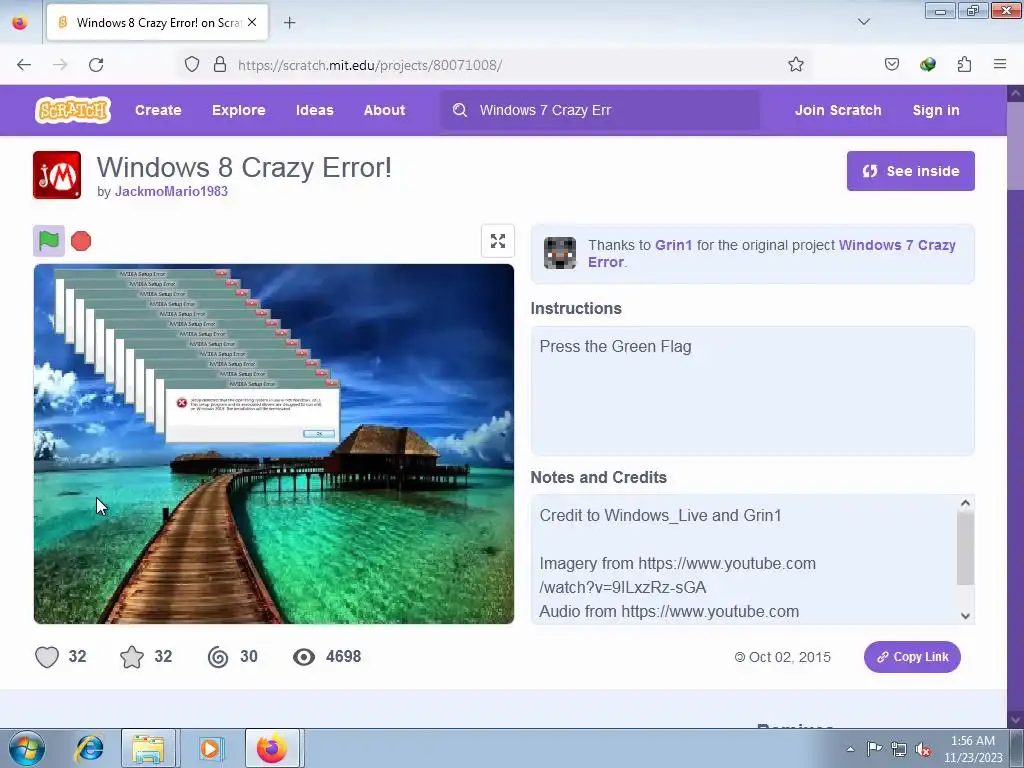Open Windows Explorer folder in taskbar
Viewport: 1024px width, 768px height.
pyautogui.click(x=148, y=748)
